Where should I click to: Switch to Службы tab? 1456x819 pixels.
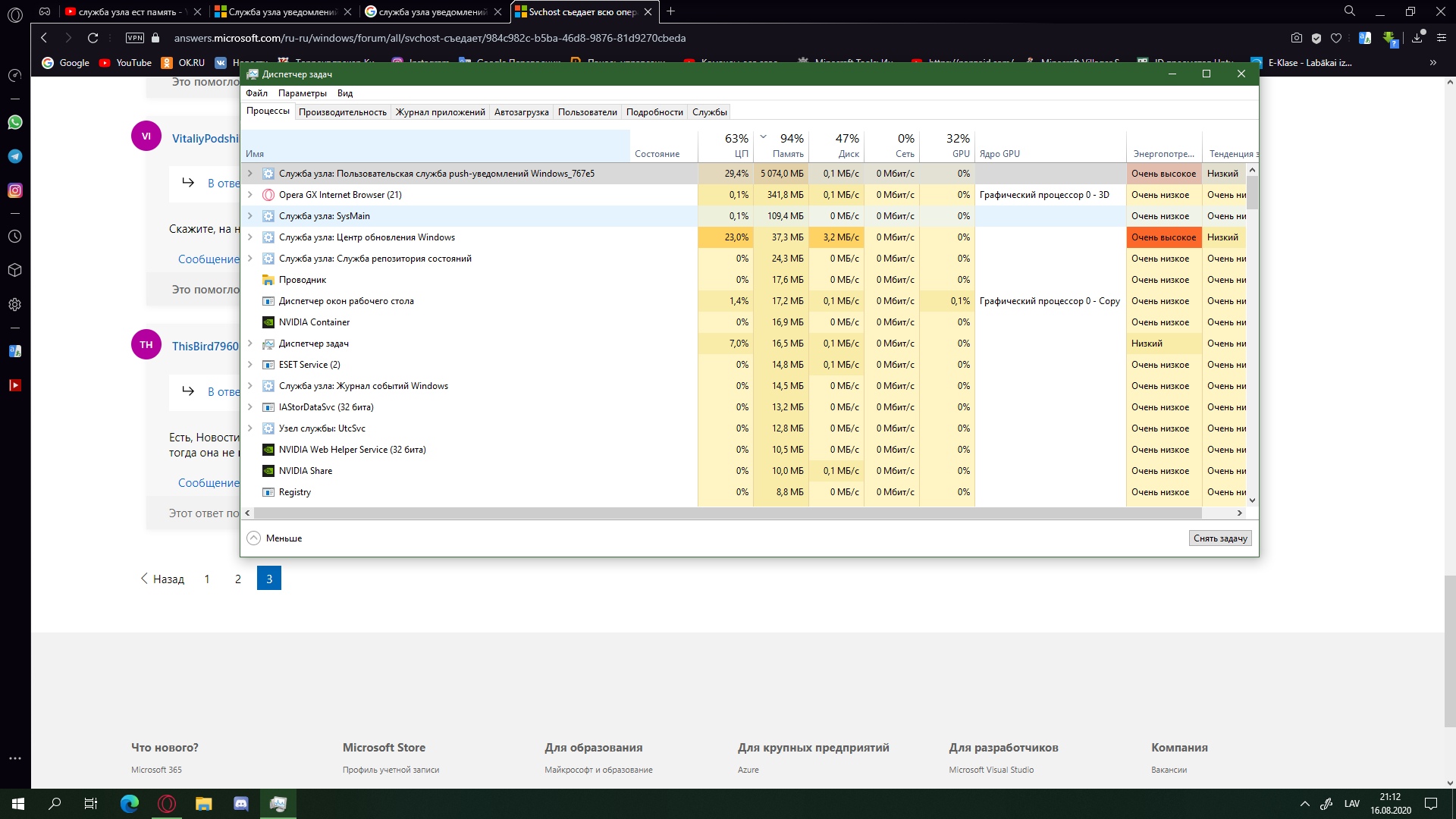pos(710,112)
